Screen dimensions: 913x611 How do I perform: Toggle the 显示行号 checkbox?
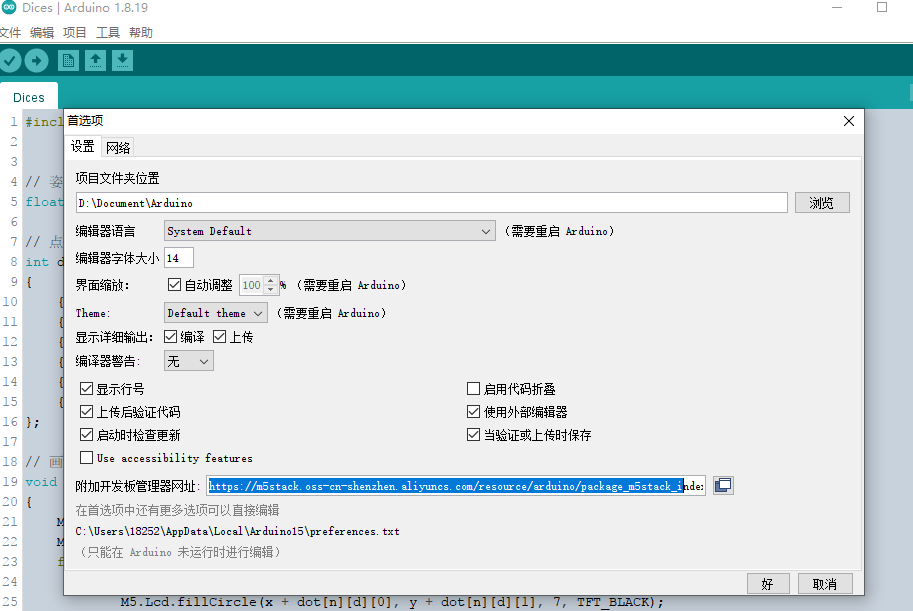coord(87,389)
